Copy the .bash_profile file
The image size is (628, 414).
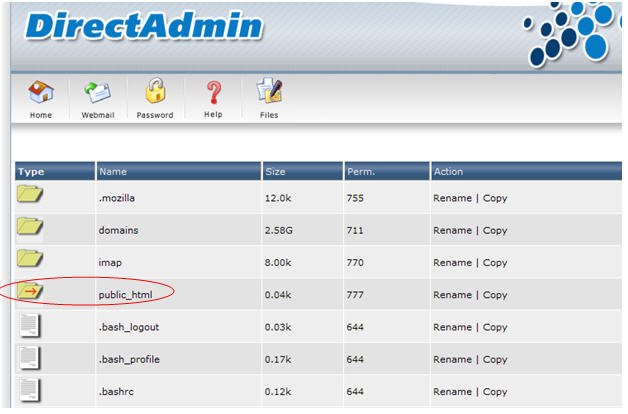[495, 360]
